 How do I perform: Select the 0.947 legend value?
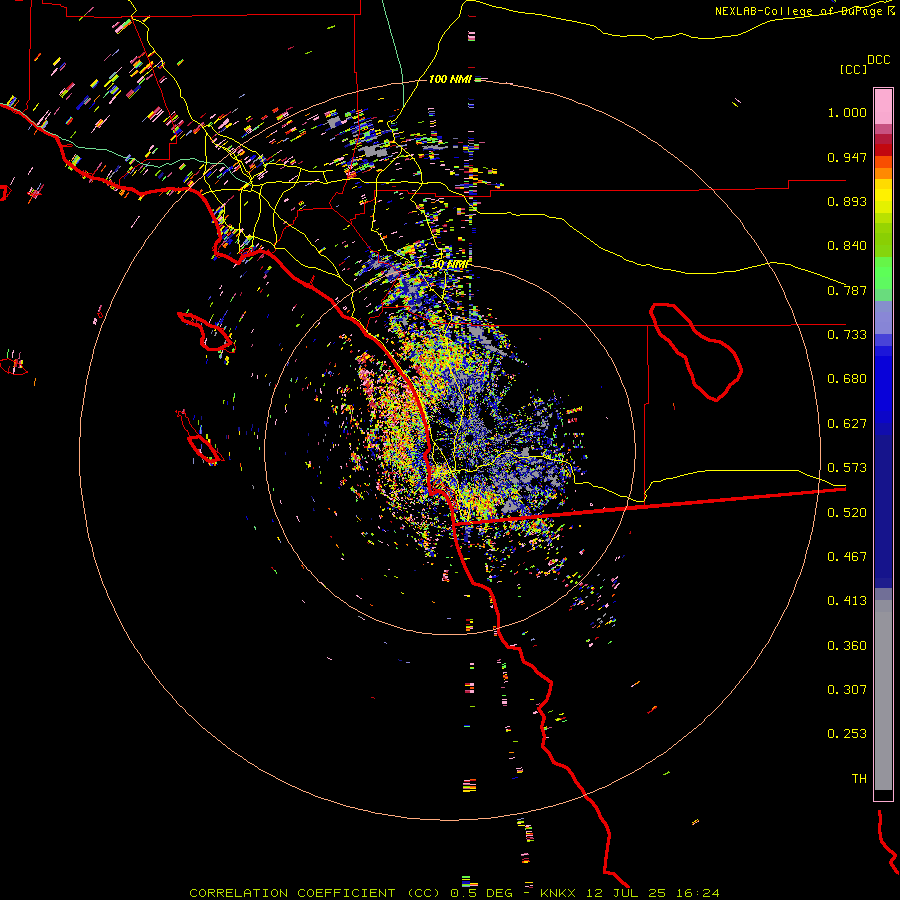pyautogui.click(x=847, y=157)
